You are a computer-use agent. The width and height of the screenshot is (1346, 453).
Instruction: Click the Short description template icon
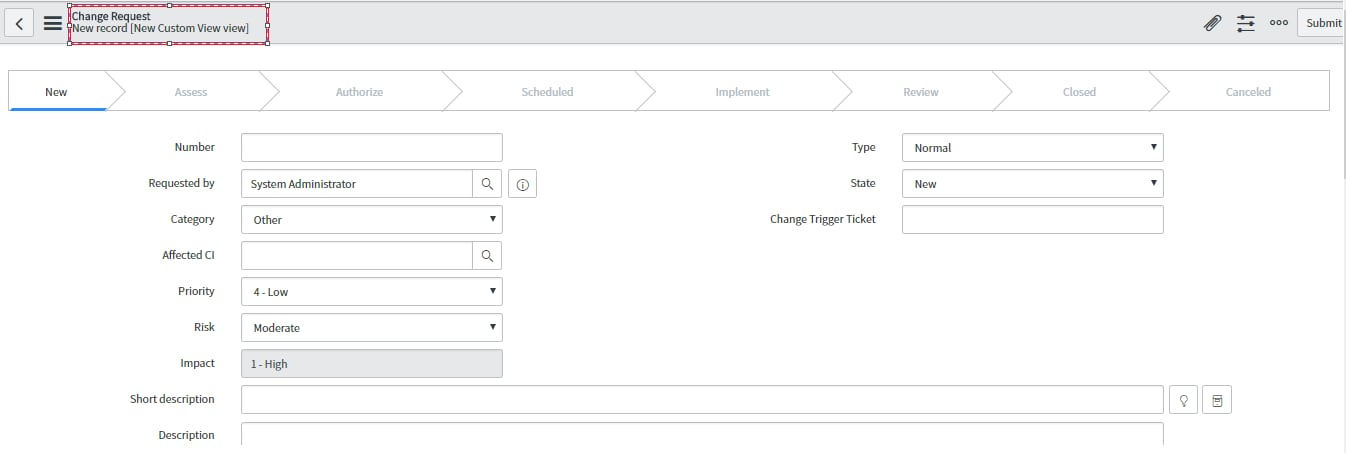tap(1217, 400)
